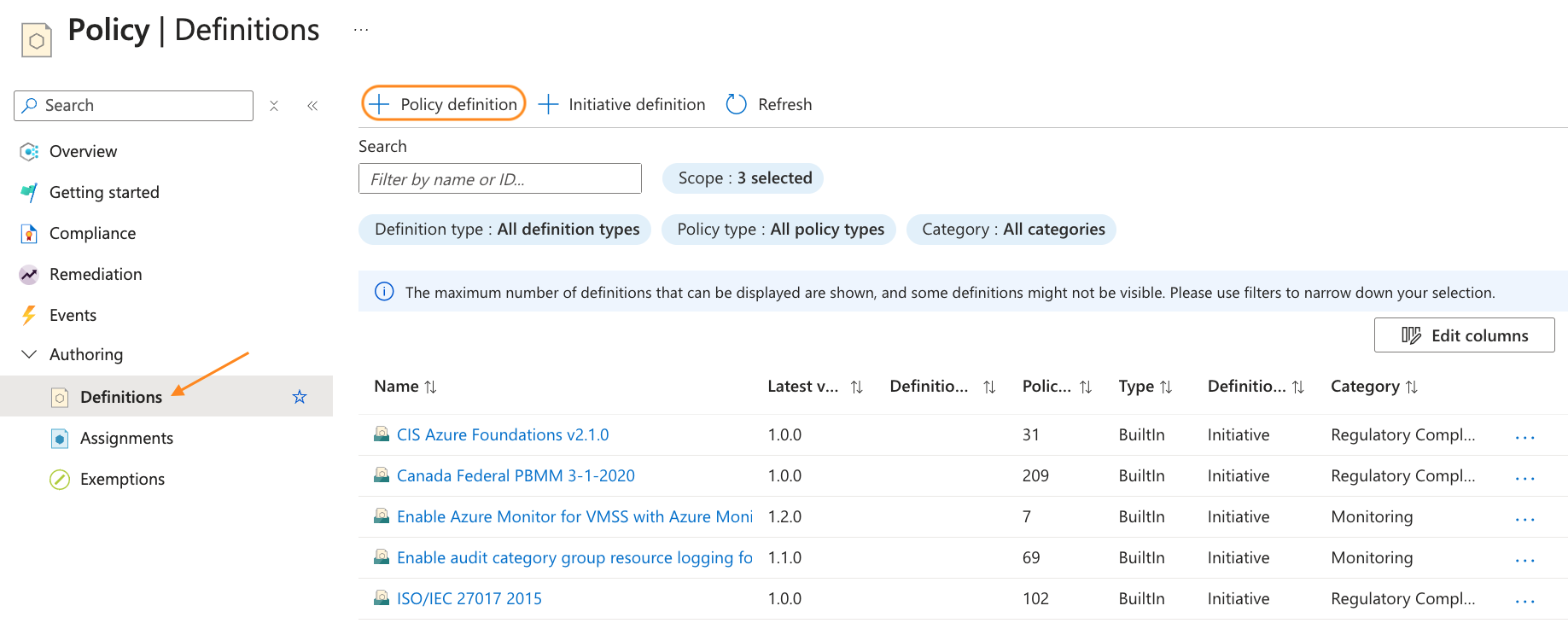Image resolution: width=1568 pixels, height=629 pixels.
Task: Open the page header ellipsis menu
Action: tap(361, 30)
